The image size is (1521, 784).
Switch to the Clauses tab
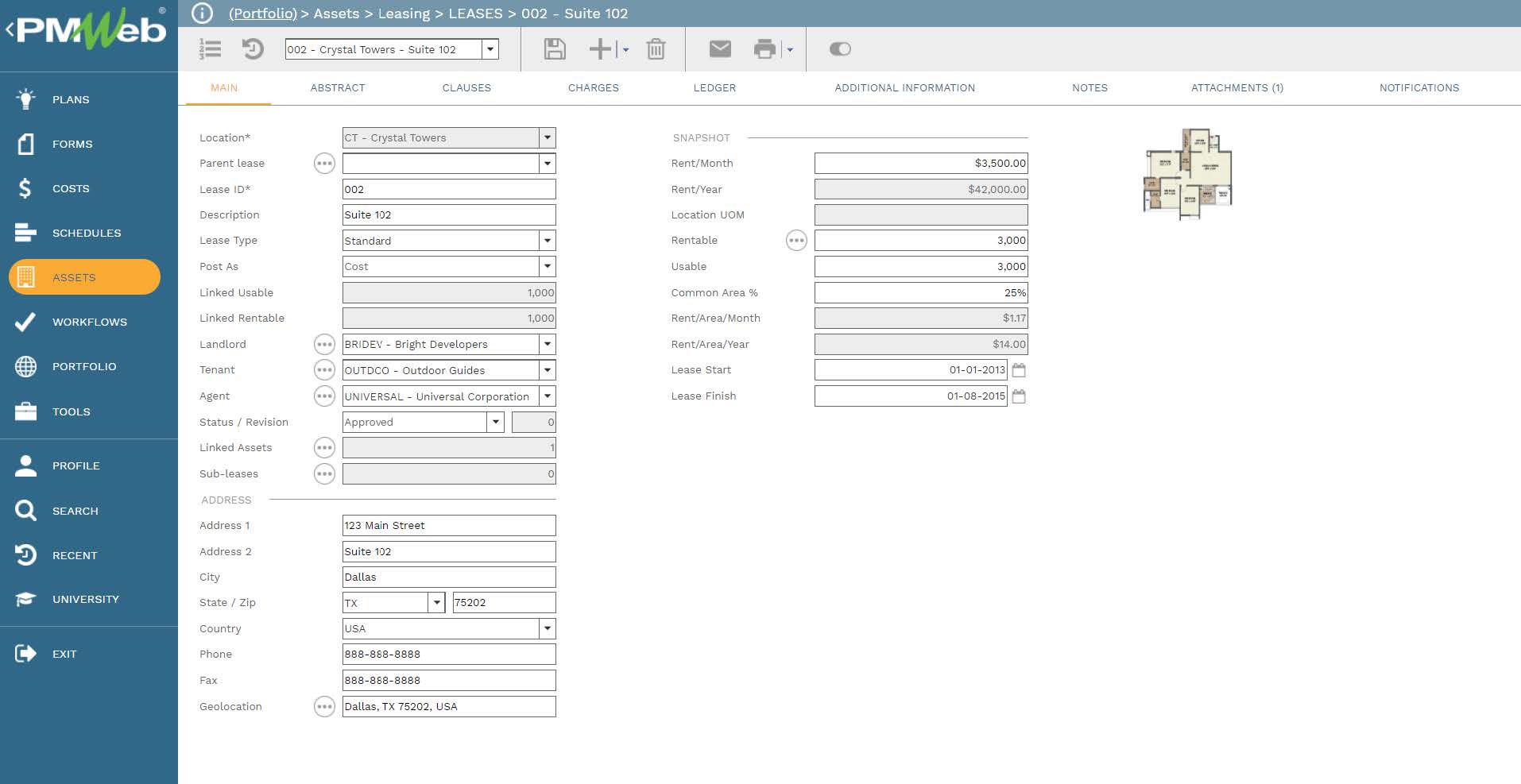click(466, 88)
